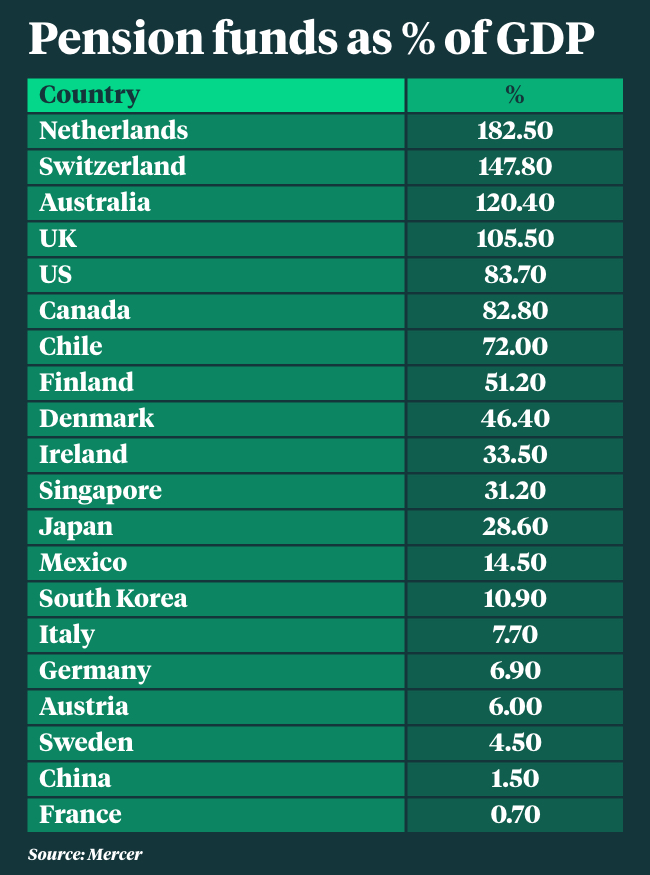Select the Mexico row label
Viewport: 650px width, 875px height.
point(83,562)
